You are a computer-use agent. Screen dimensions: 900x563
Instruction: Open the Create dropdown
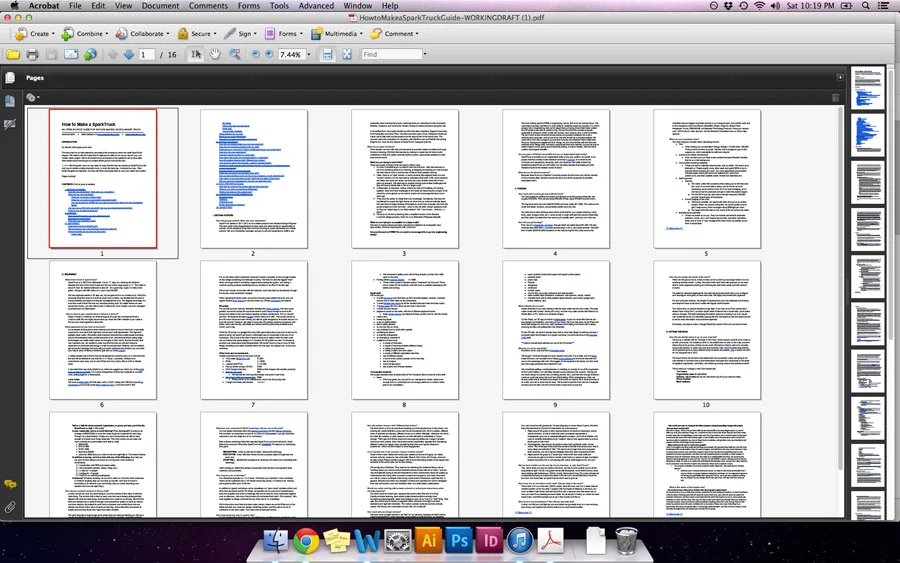point(35,34)
